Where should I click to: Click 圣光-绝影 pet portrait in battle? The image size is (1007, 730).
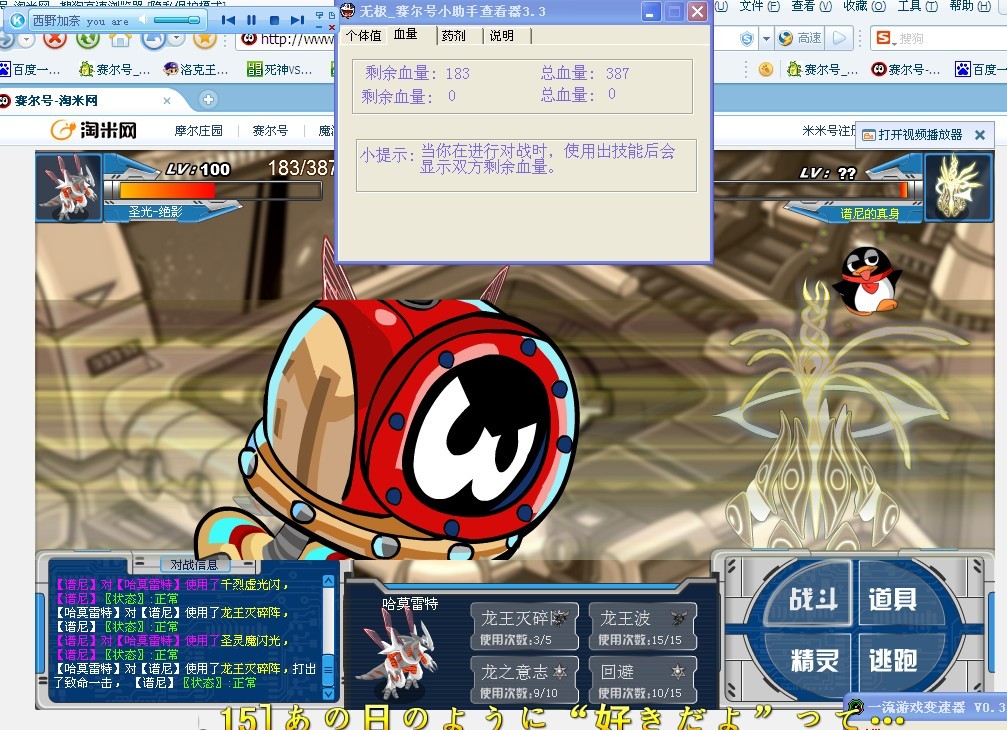(x=69, y=187)
